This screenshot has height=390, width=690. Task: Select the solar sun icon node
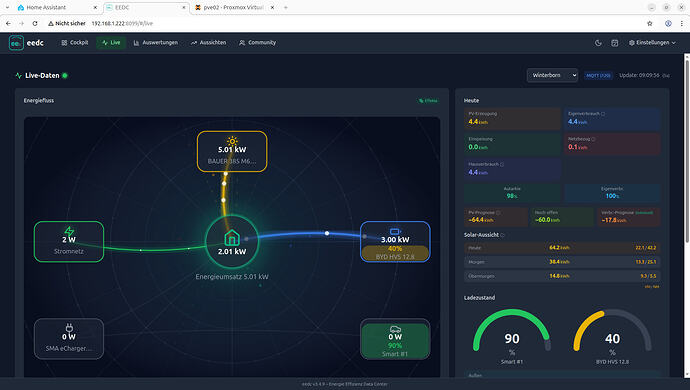pos(232,141)
